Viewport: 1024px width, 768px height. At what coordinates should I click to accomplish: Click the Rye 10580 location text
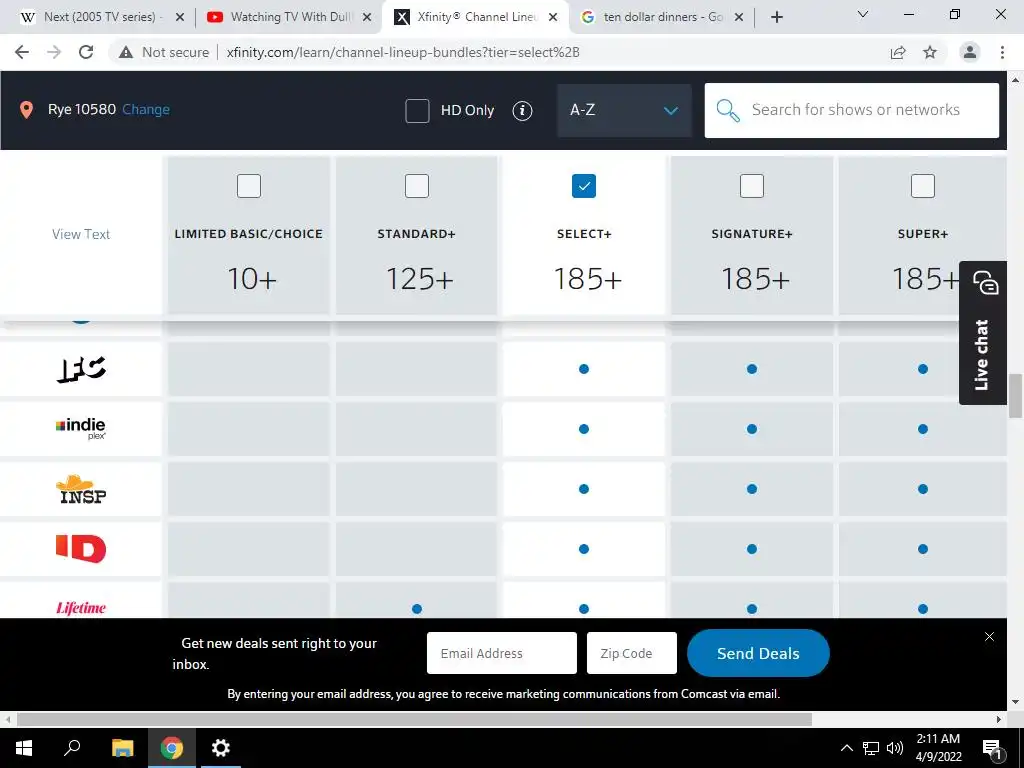82,109
